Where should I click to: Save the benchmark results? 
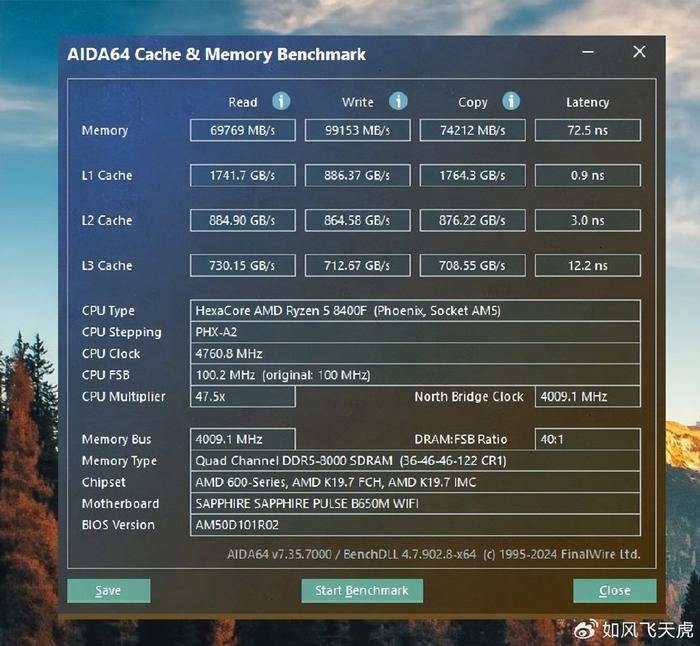[108, 591]
